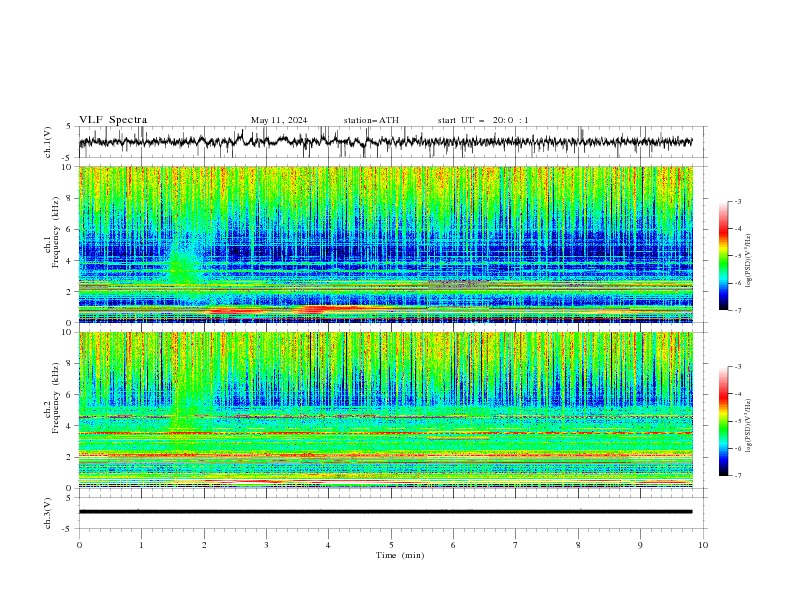Click the ch.1 spectrogram colorbar
792x612 pixels.
(723, 256)
